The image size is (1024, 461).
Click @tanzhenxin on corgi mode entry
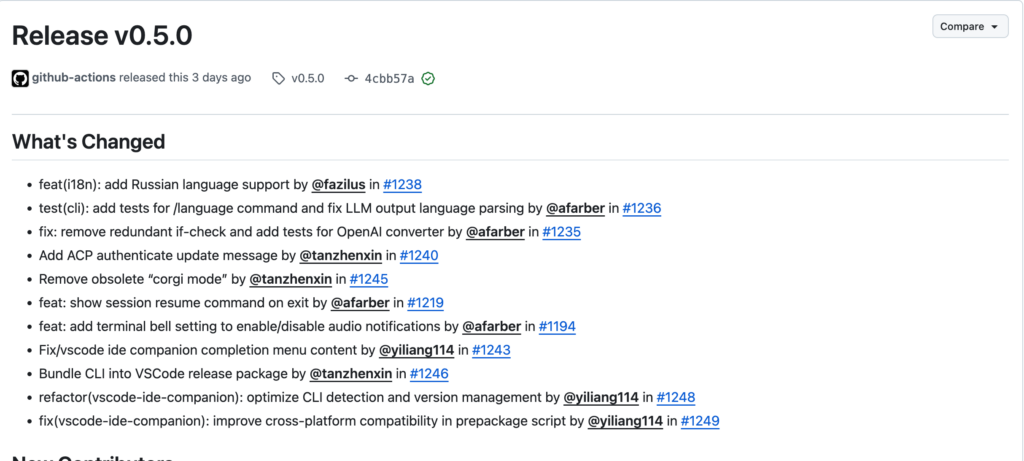pyautogui.click(x=290, y=279)
